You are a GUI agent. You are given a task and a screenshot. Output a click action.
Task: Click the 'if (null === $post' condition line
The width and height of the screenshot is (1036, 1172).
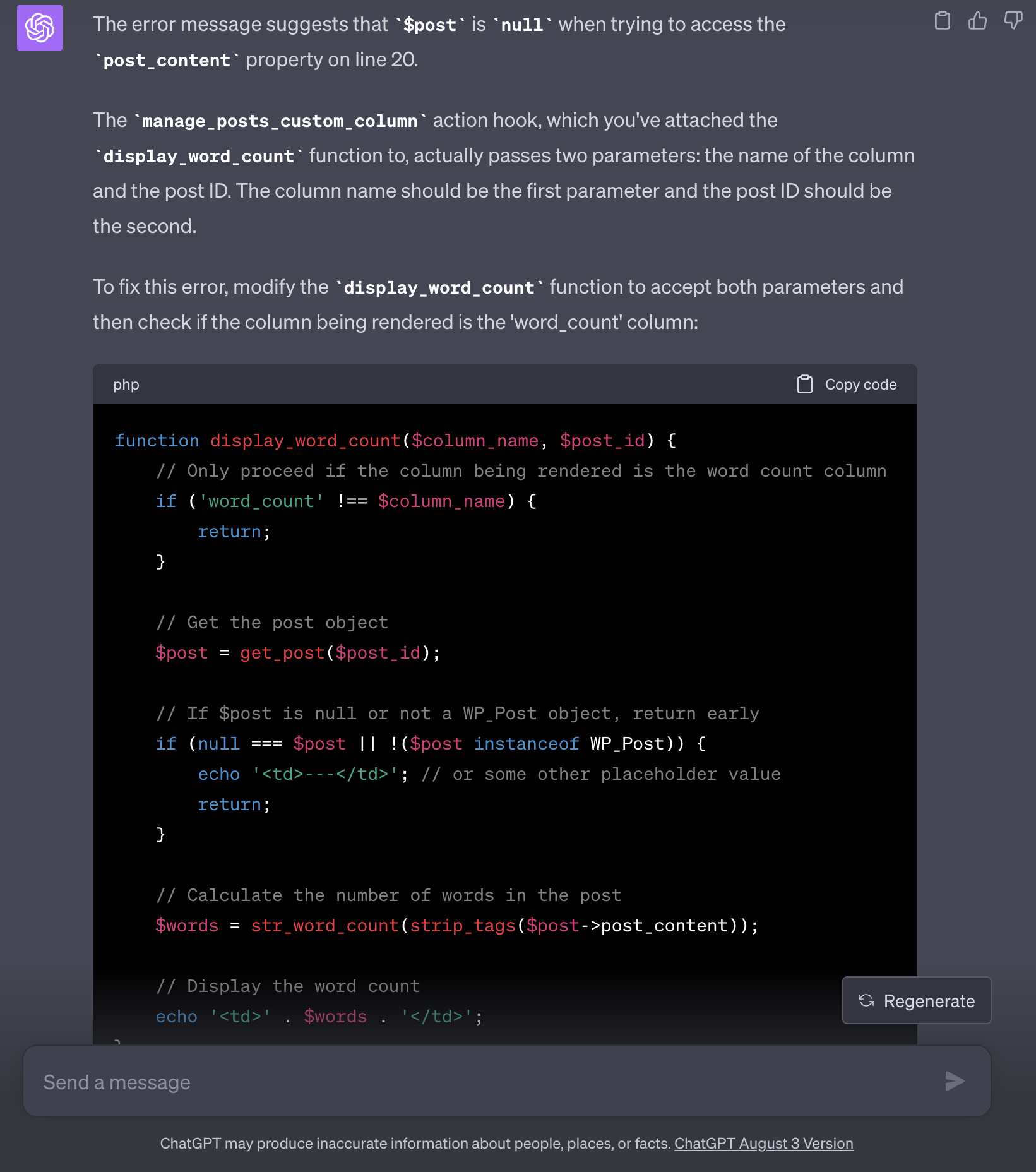[431, 744]
